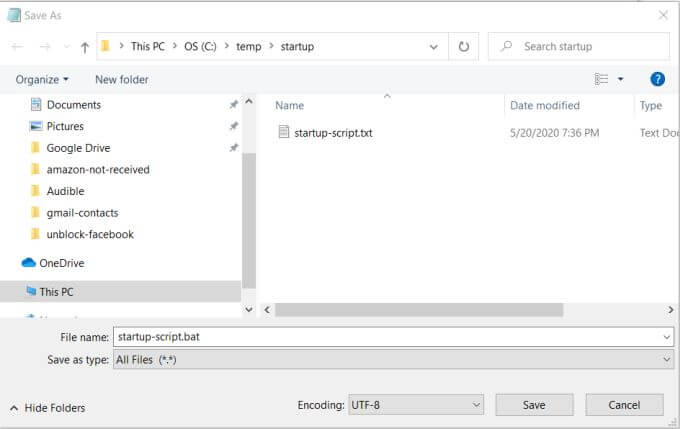Select OneDrive in the navigation pane
The width and height of the screenshot is (680, 429).
[x=62, y=263]
